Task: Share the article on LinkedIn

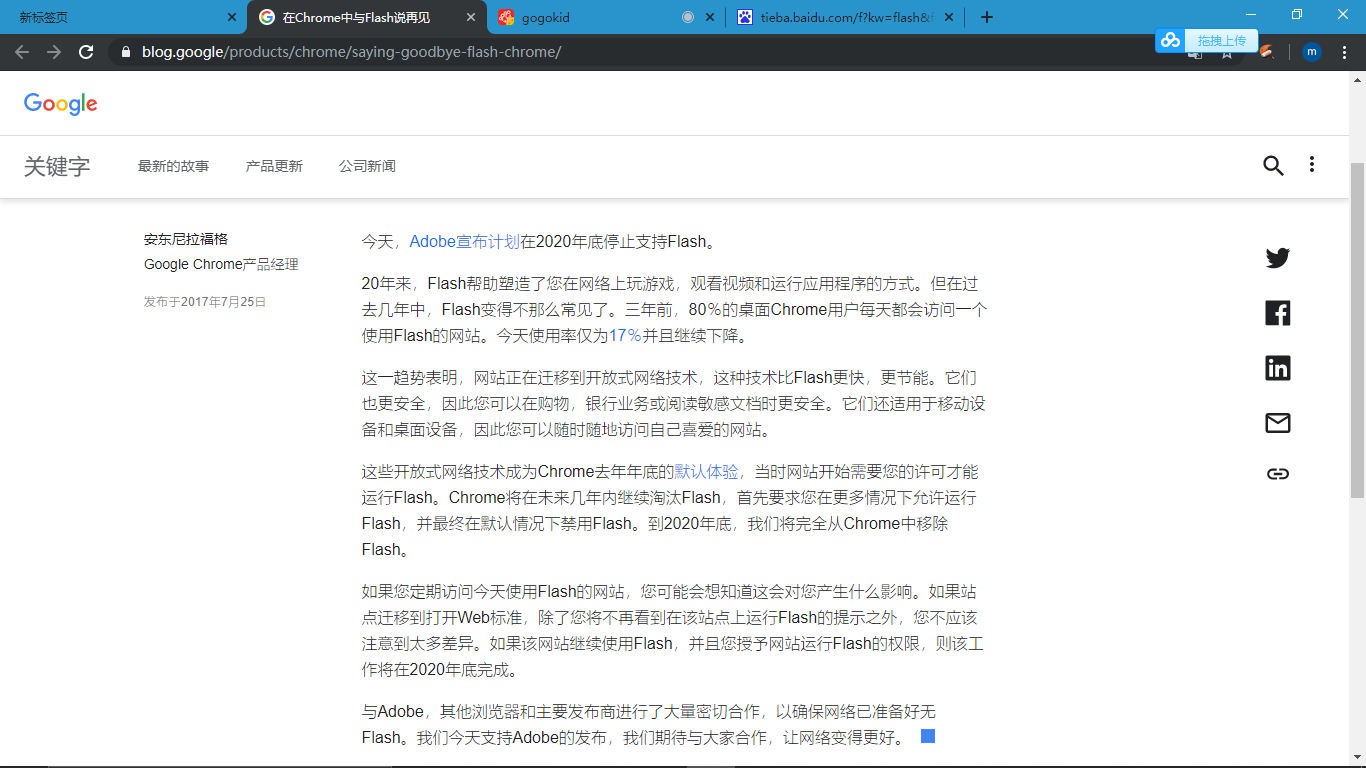Action: click(1278, 368)
